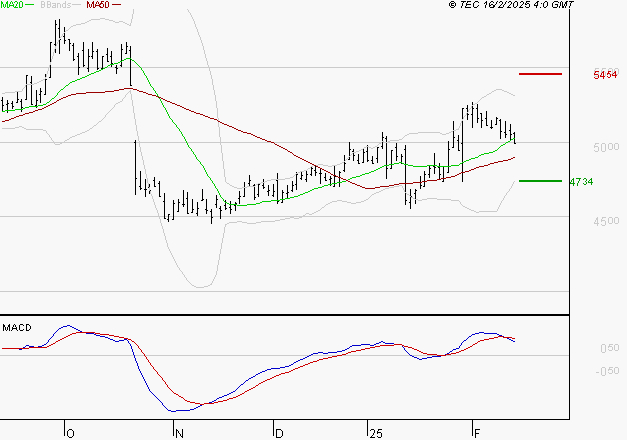Click the MA20 legend label

click(x=12, y=5)
